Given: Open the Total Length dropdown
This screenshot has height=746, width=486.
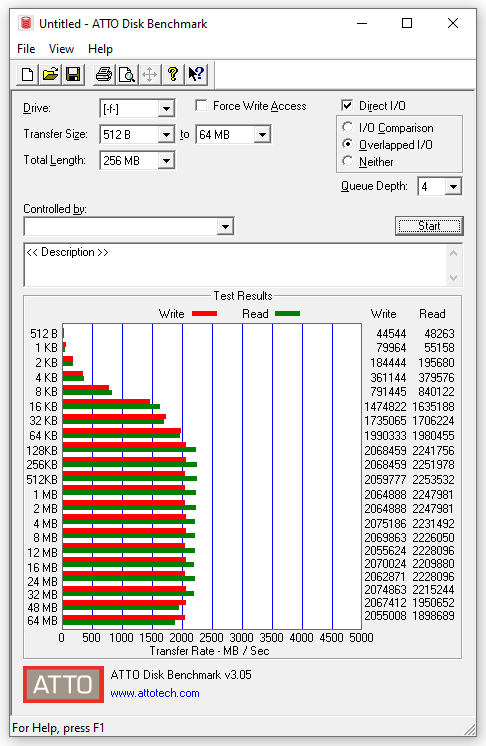Looking at the screenshot, I should (166, 161).
